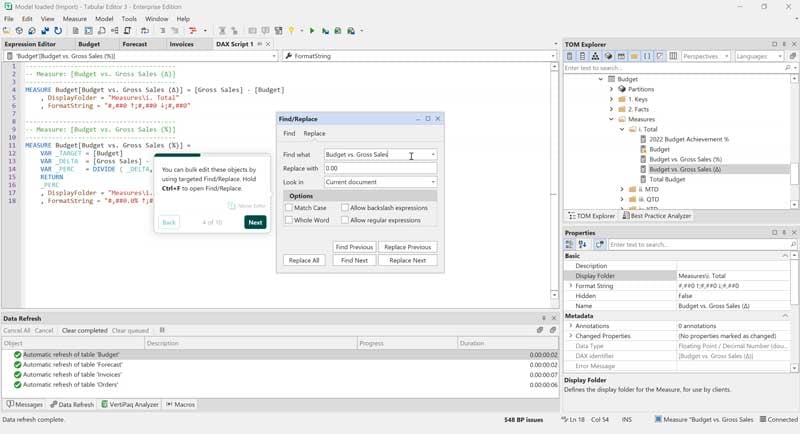The height and width of the screenshot is (434, 800).
Task: Close the DAX Script 1 tab
Action: (x=268, y=44)
